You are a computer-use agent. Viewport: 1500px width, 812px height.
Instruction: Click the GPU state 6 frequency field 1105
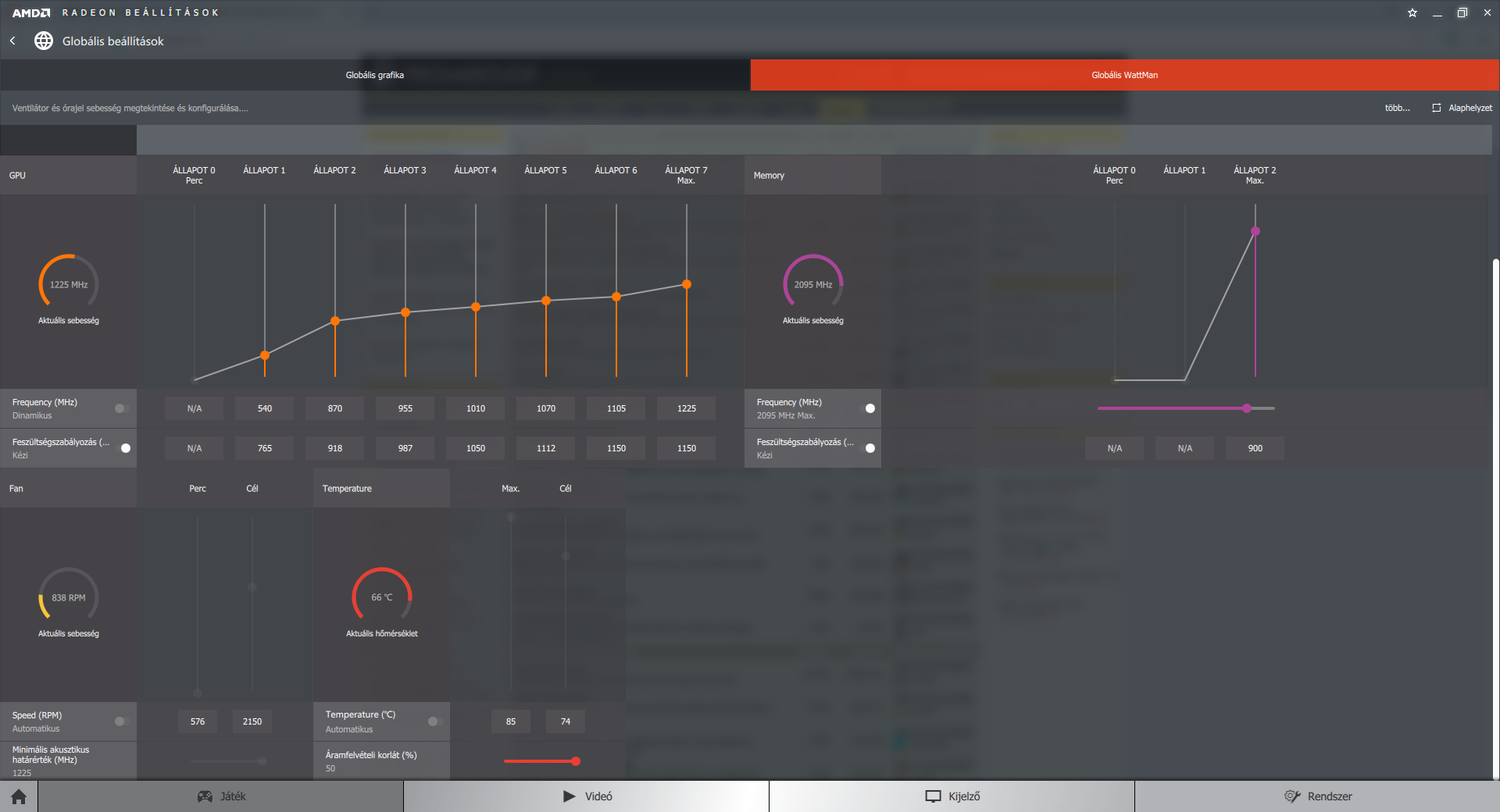point(616,408)
